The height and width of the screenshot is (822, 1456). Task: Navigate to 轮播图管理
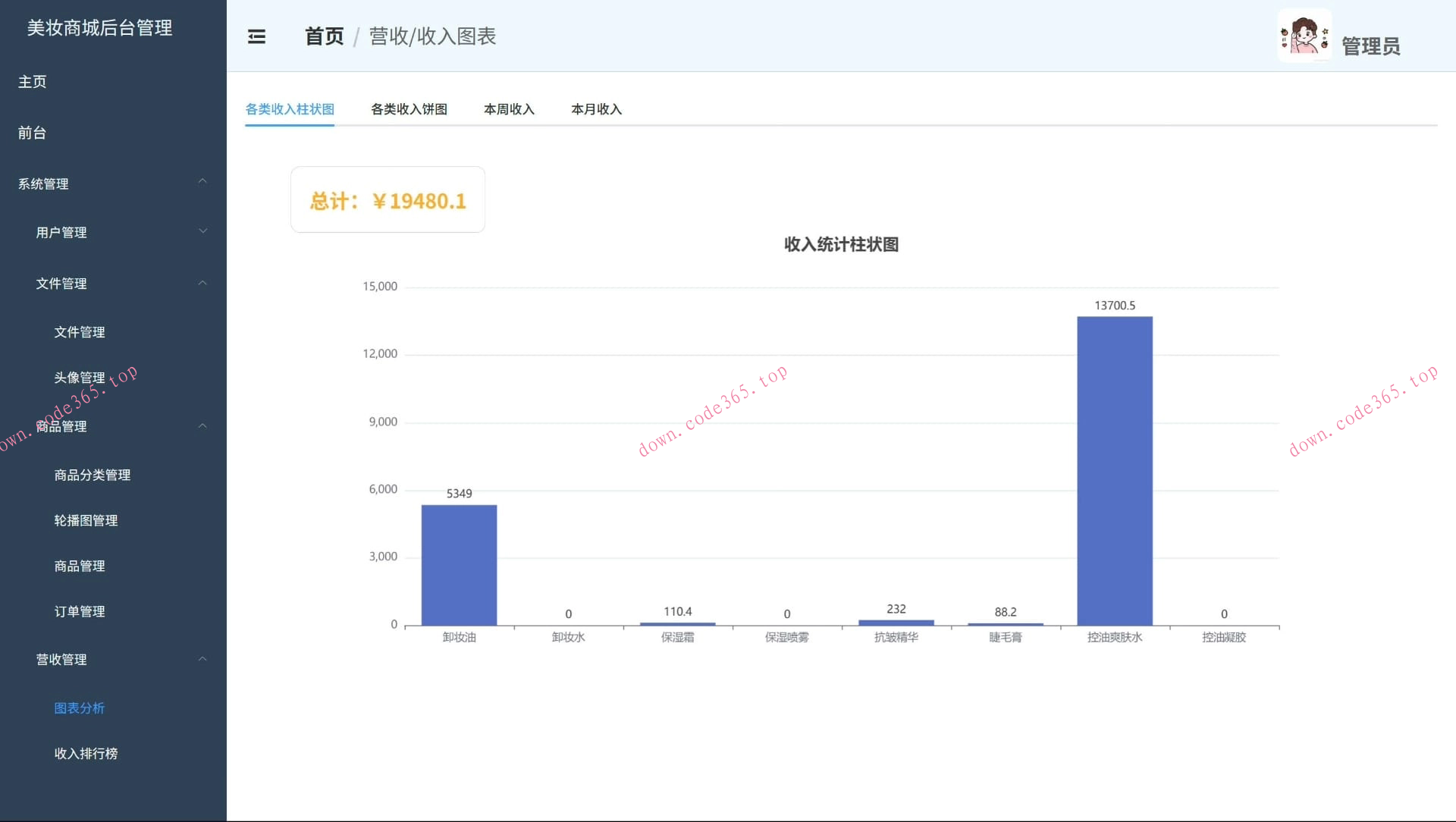coord(86,520)
